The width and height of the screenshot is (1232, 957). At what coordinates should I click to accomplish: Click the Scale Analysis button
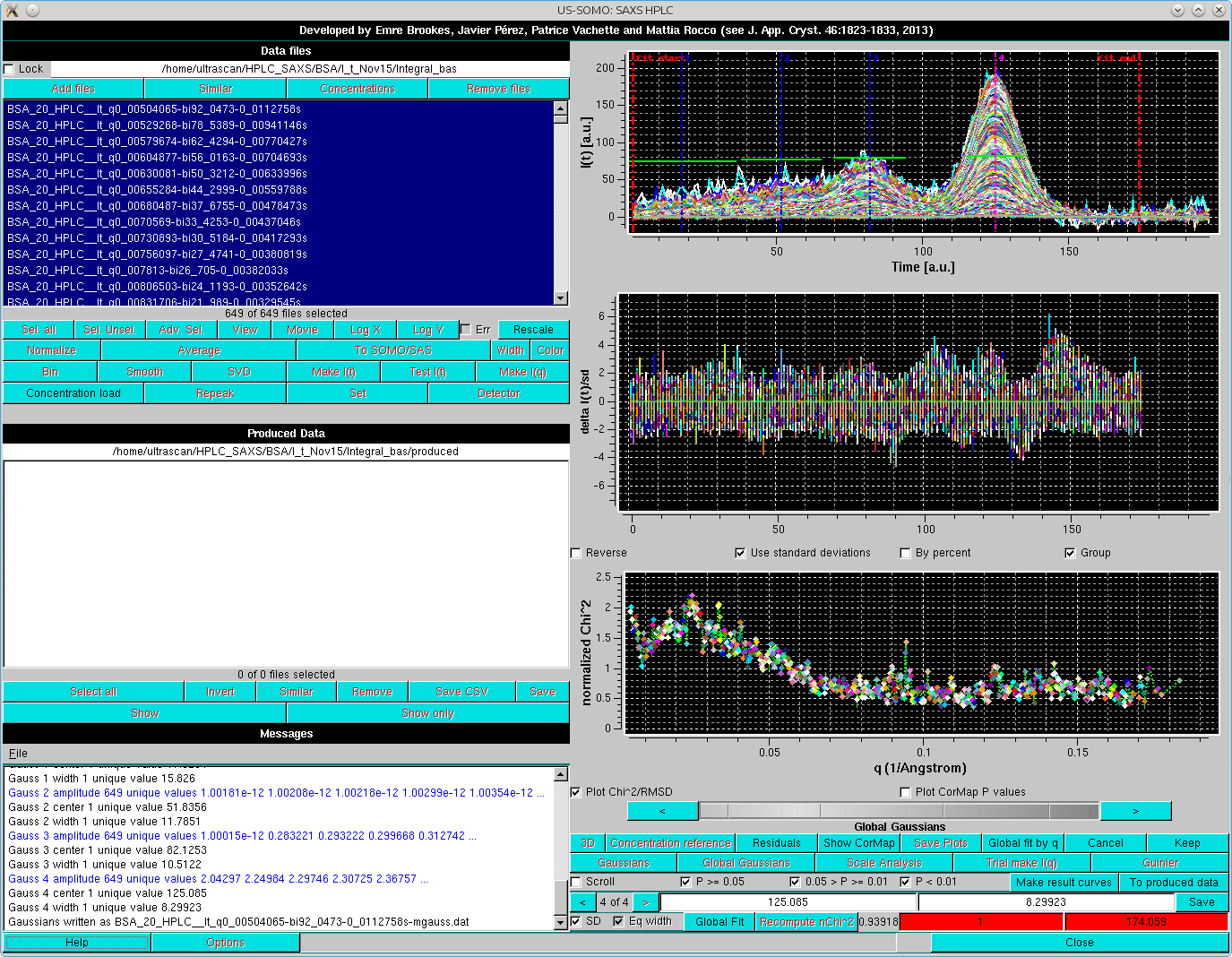pos(884,863)
